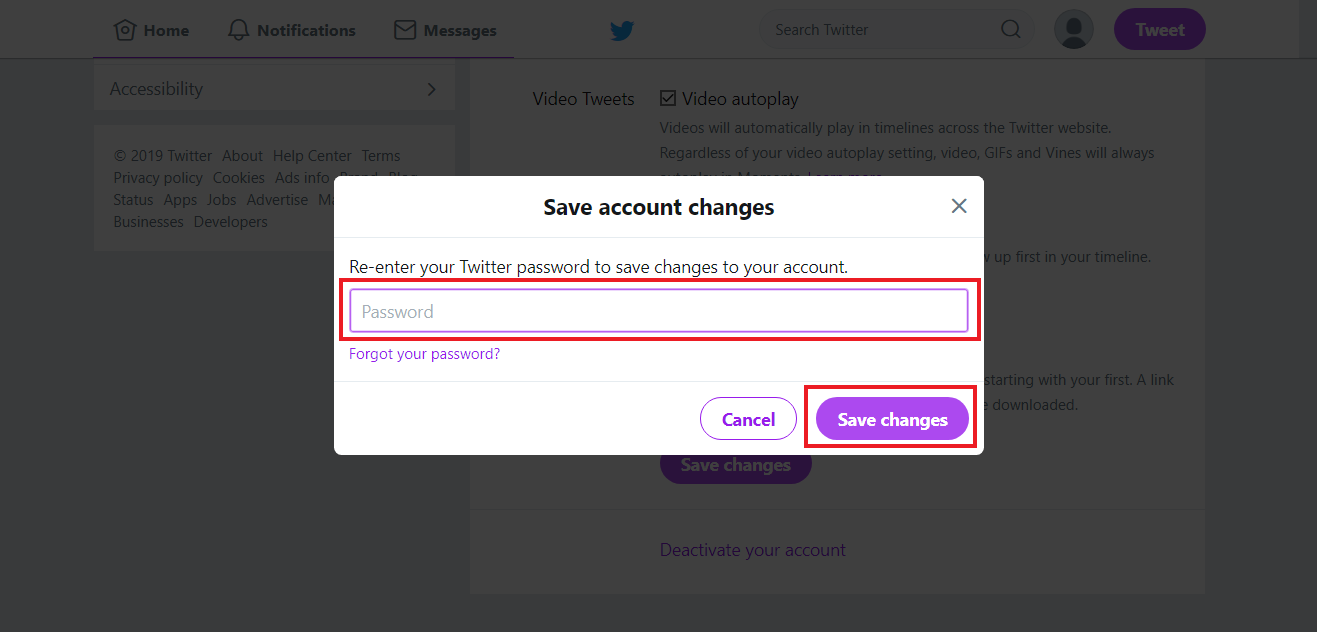Open the Help Center footer link
Screen dimensions: 1317x632
(312, 156)
